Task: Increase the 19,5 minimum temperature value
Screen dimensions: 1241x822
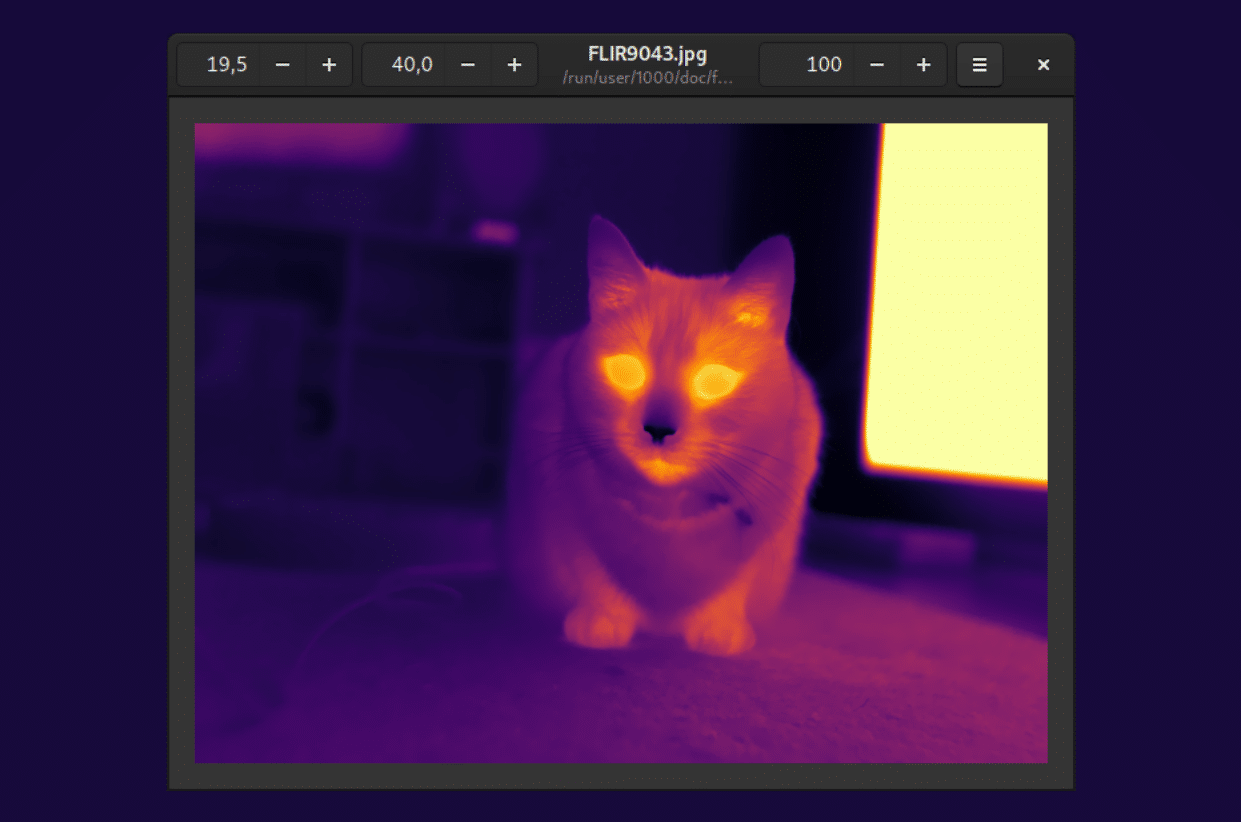Action: 329,65
